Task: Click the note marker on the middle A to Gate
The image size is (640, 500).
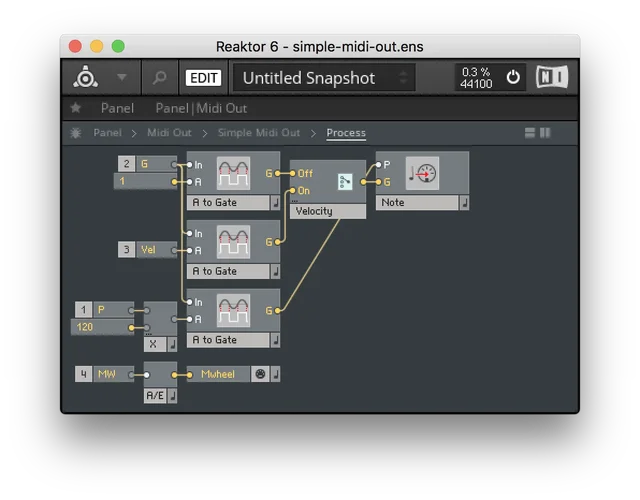Action: (x=276, y=271)
